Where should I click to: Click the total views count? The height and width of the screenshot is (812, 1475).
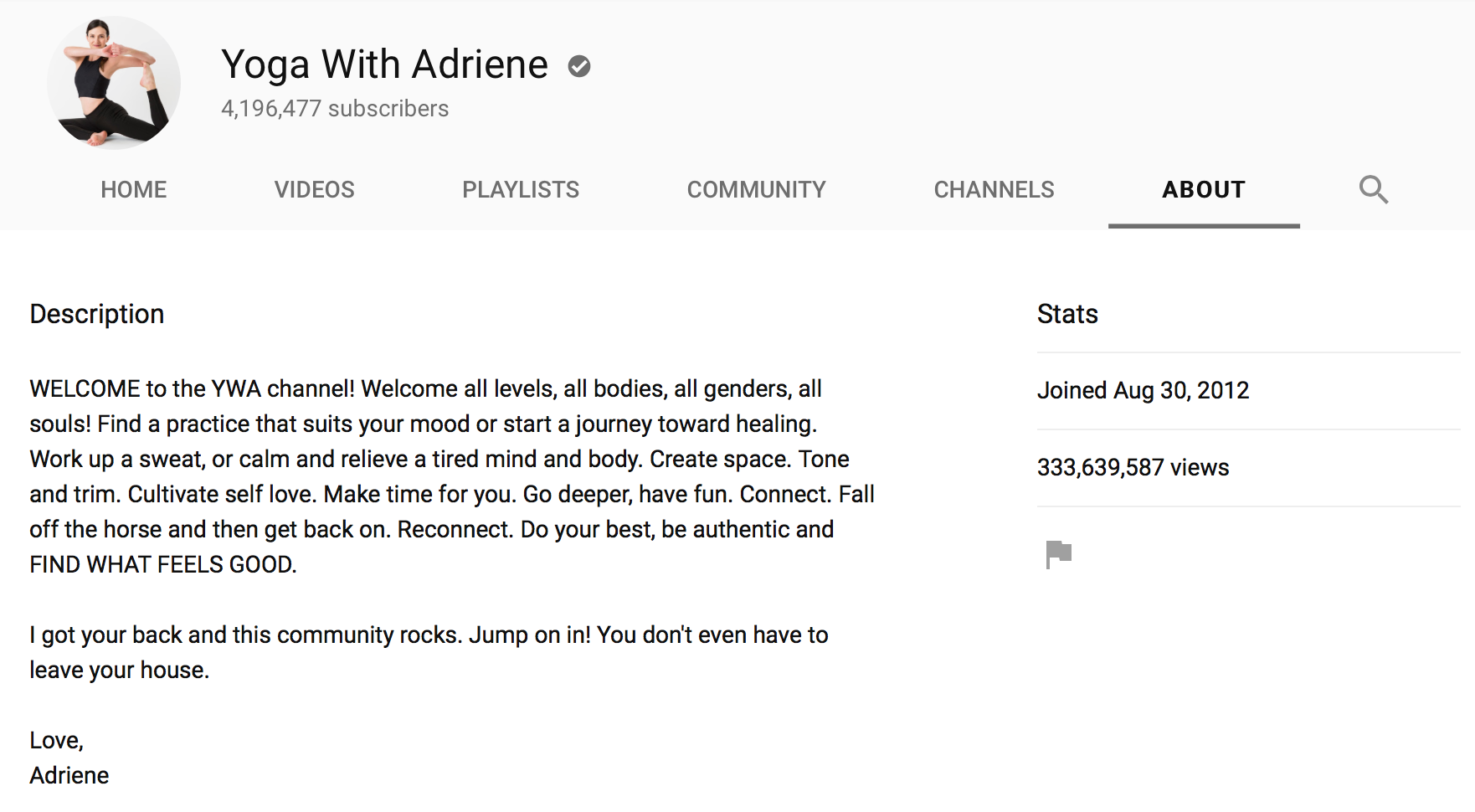(1133, 468)
